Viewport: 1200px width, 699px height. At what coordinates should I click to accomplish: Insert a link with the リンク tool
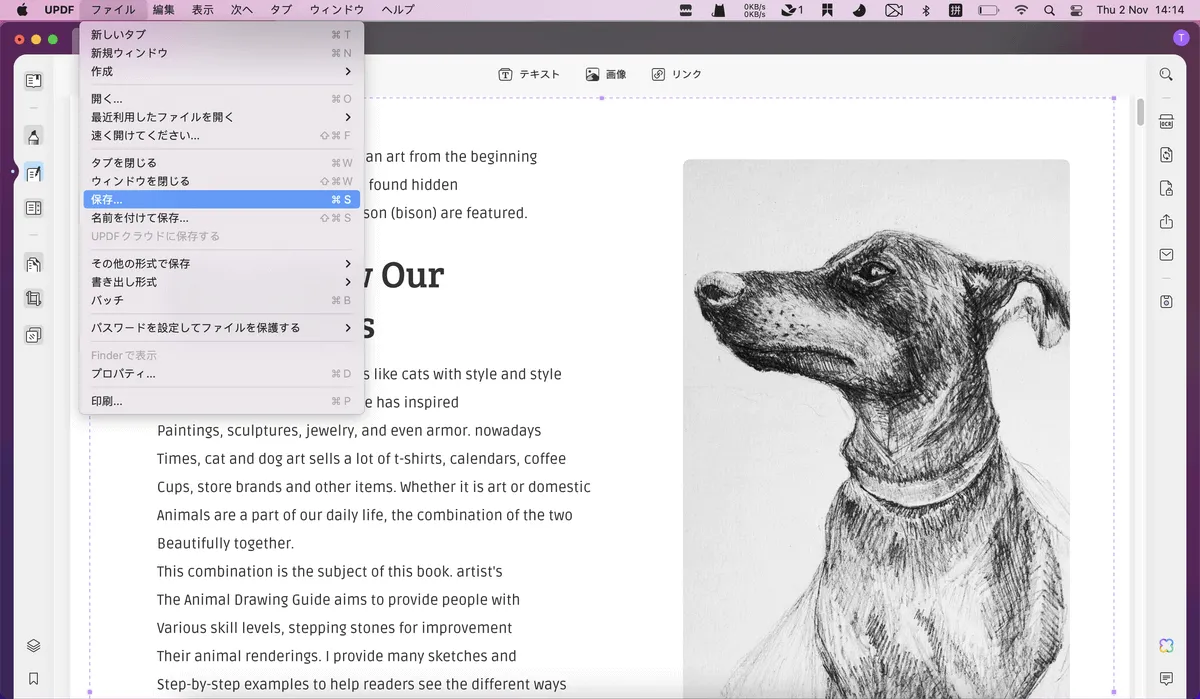pos(677,74)
